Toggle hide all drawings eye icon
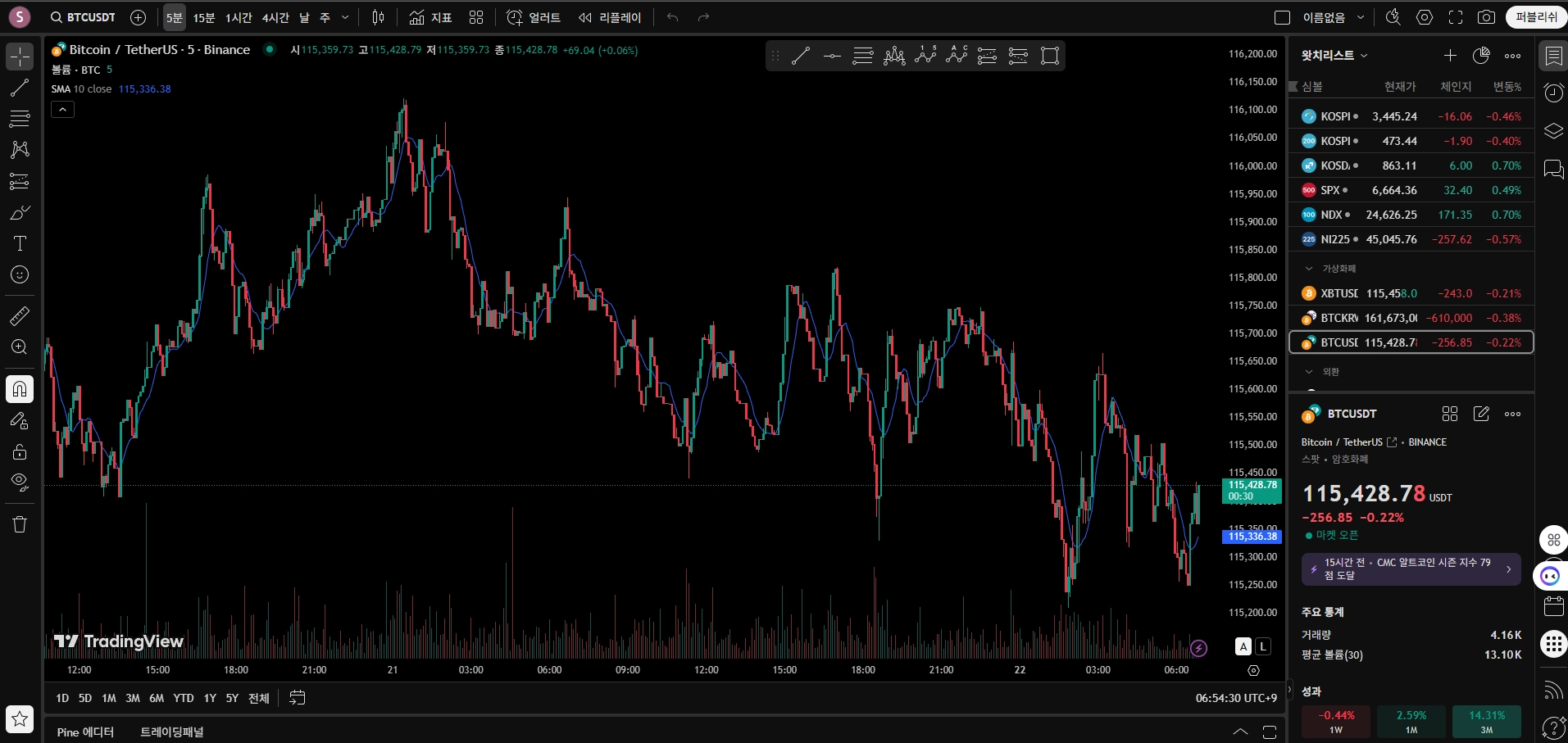 tap(20, 481)
